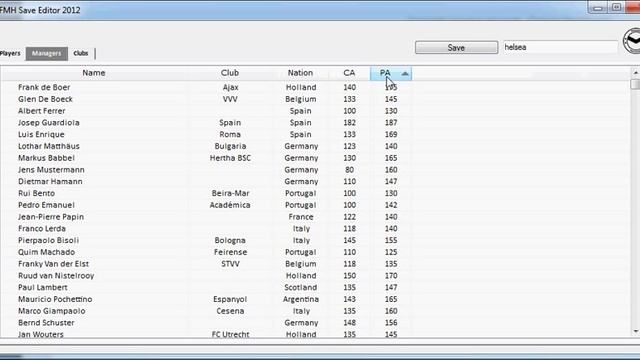Viewport: 640px width, 360px height.
Task: Sort by the Club column header
Action: [230, 73]
